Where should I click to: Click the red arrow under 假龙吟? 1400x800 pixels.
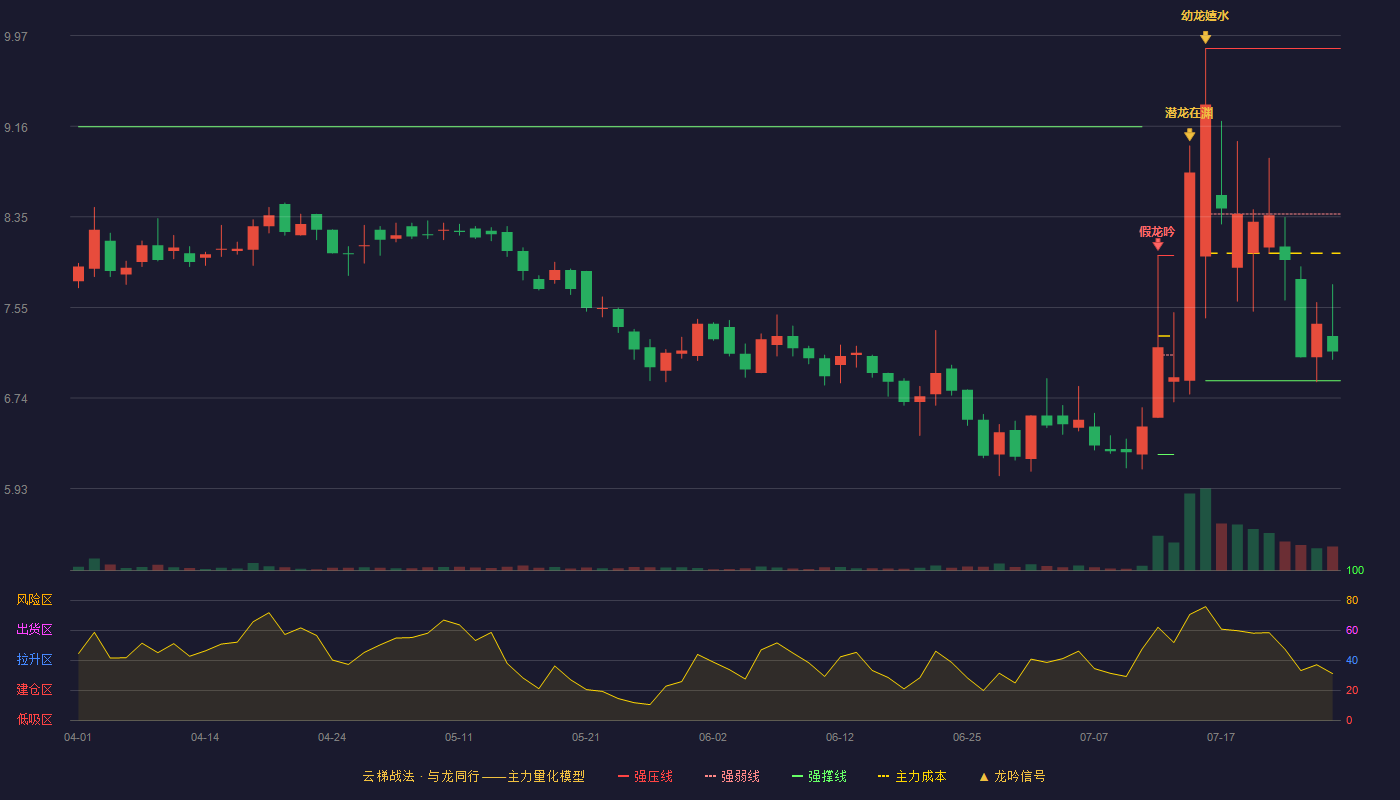coord(1157,244)
